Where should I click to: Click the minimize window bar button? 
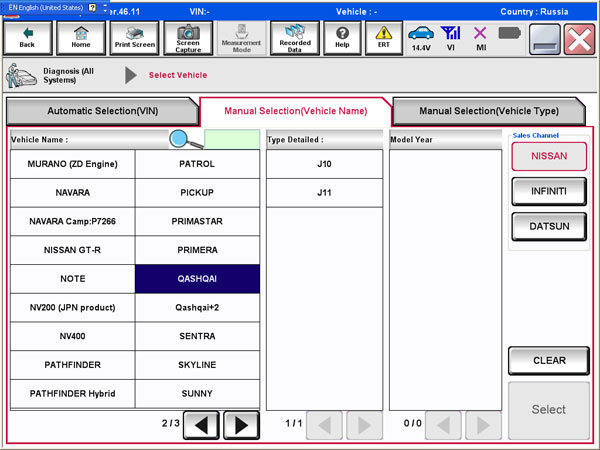tap(545, 39)
